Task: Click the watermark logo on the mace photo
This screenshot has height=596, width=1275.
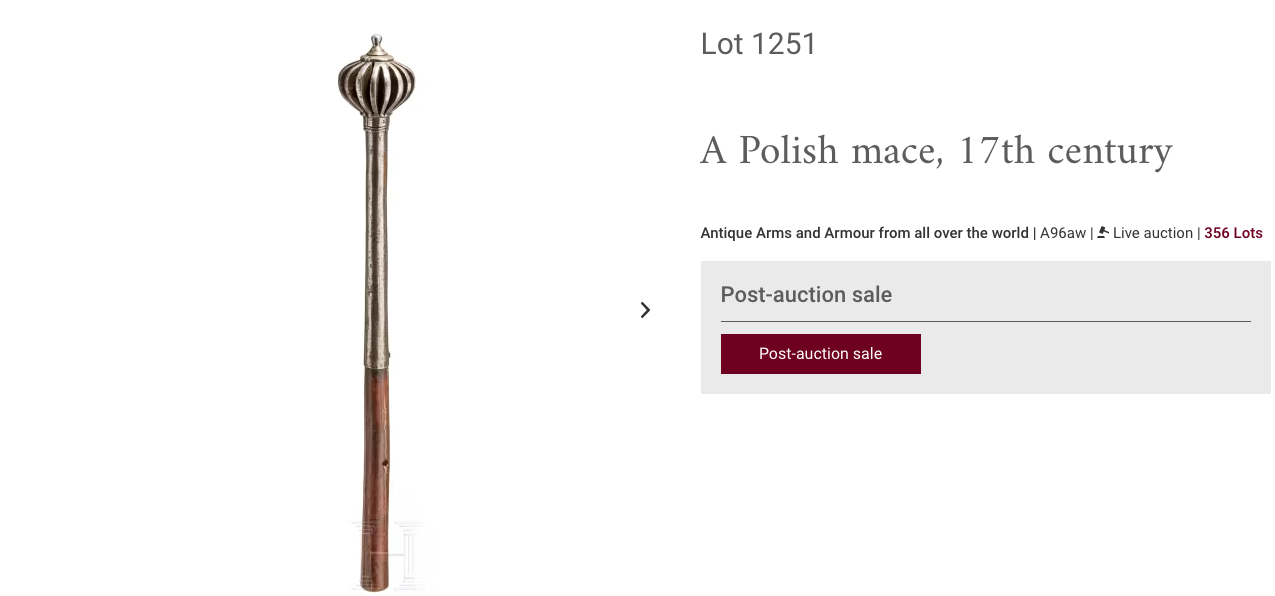Action: (x=388, y=554)
